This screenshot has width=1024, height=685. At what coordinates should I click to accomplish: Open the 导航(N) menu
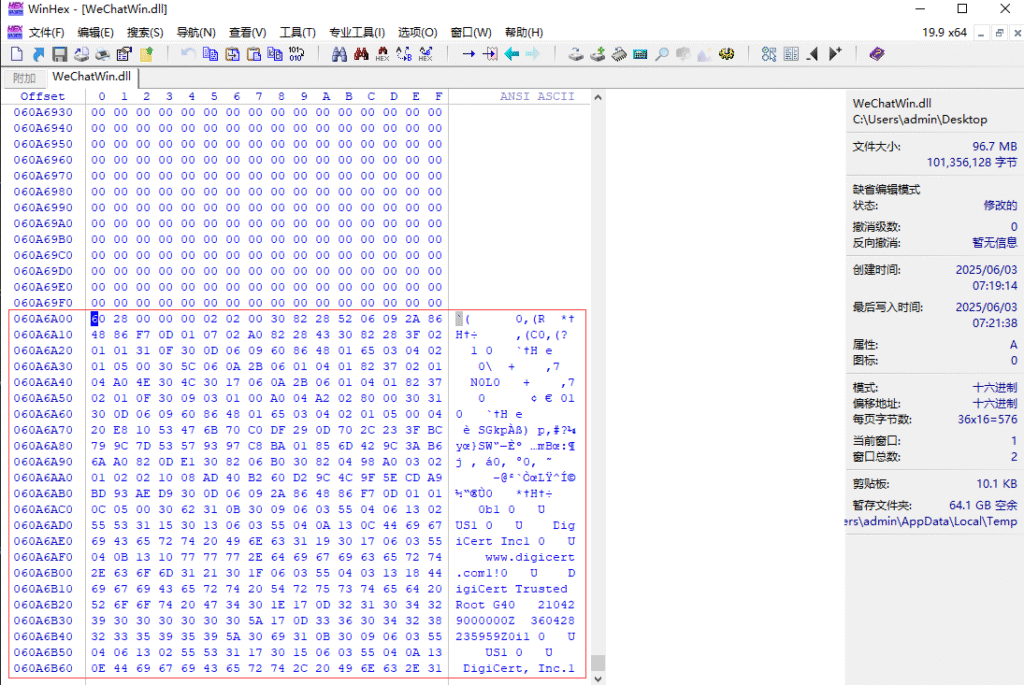[196, 33]
